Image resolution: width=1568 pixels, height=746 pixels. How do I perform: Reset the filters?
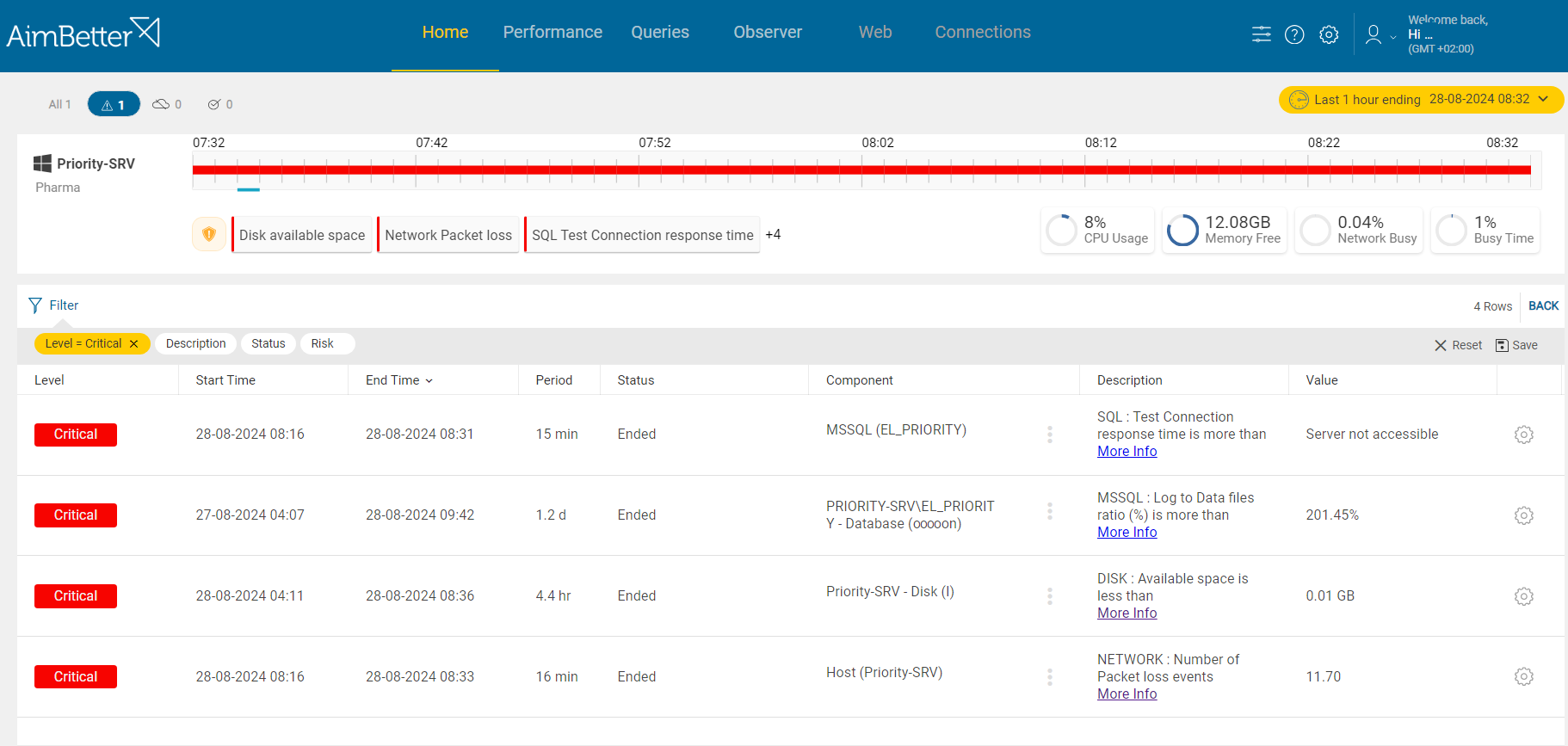(1459, 345)
